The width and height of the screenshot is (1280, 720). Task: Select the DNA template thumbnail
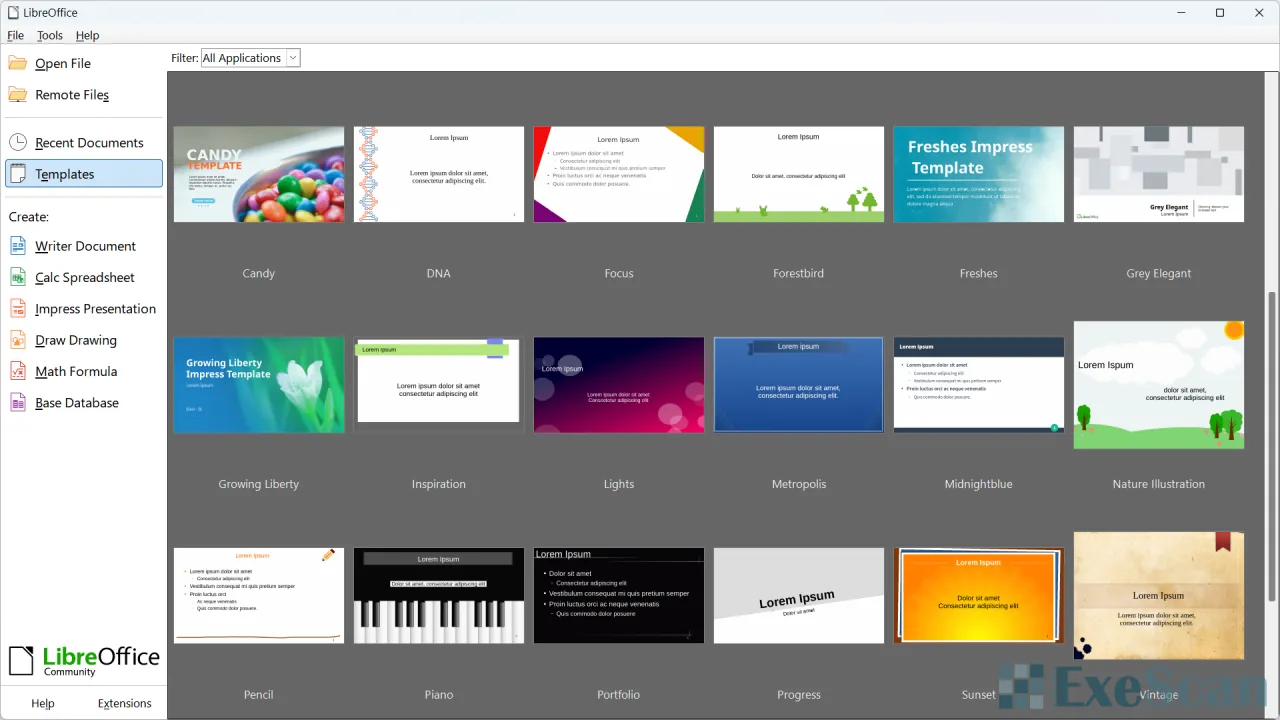point(439,174)
